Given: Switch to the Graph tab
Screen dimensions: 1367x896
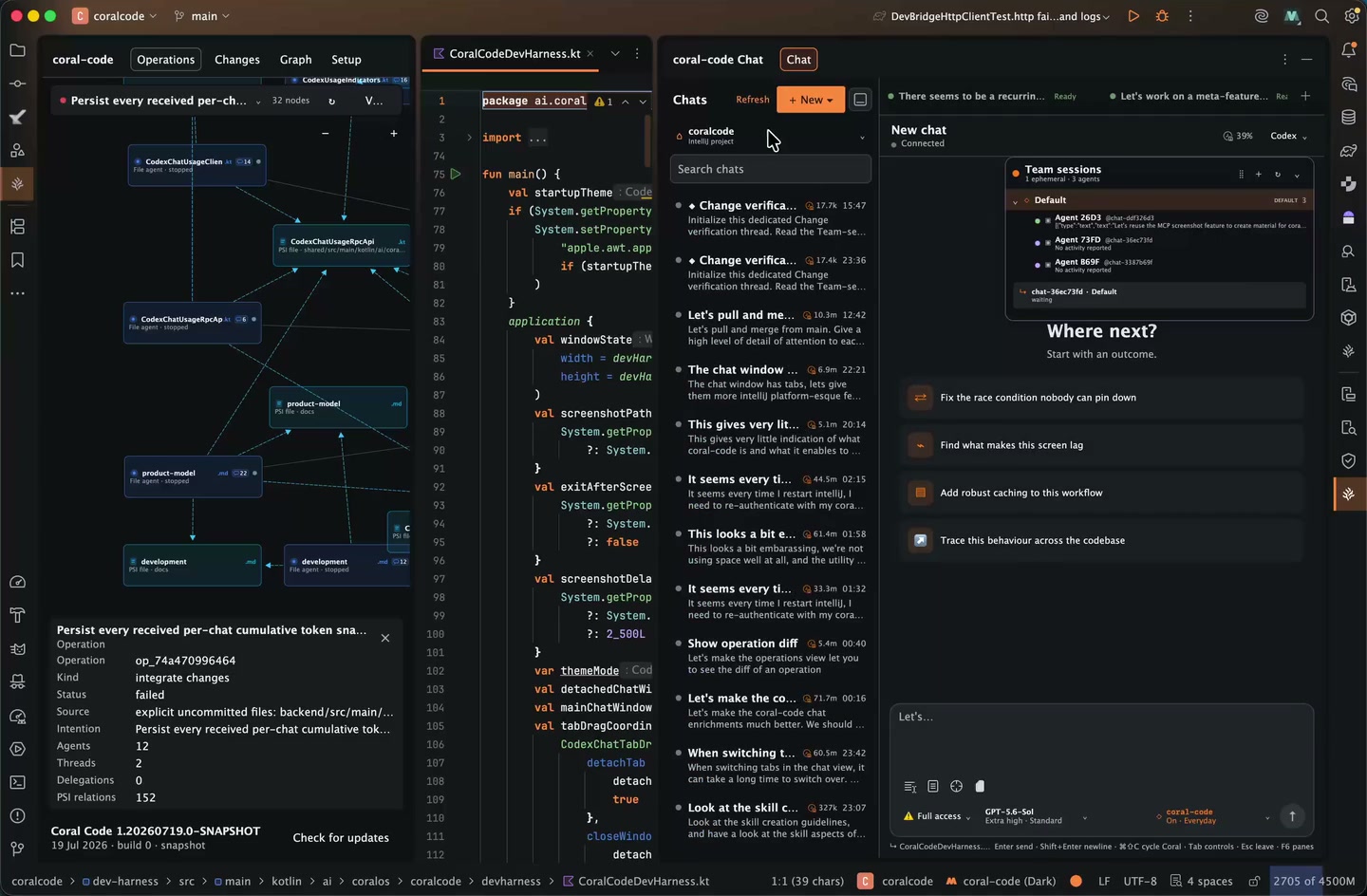Looking at the screenshot, I should 295,59.
